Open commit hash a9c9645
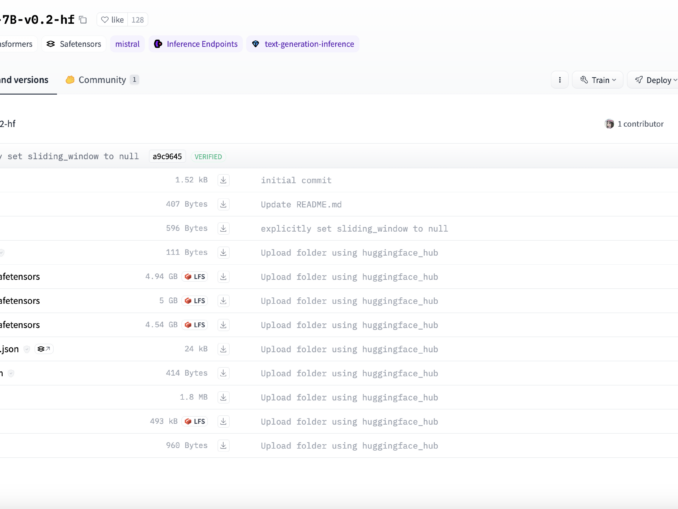The image size is (678, 509). pyautogui.click(x=167, y=156)
